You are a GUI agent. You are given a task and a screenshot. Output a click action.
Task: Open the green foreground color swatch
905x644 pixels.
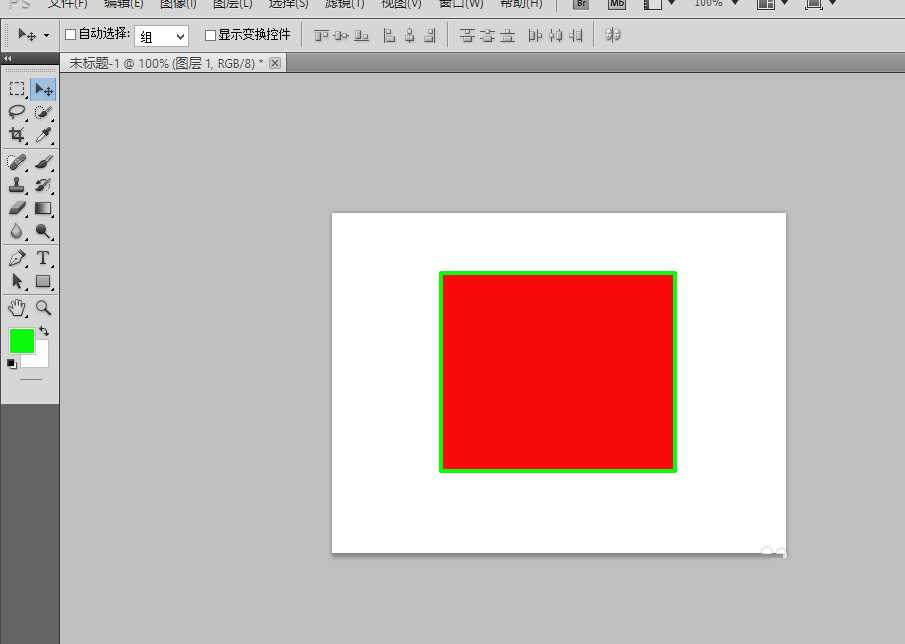point(21,341)
